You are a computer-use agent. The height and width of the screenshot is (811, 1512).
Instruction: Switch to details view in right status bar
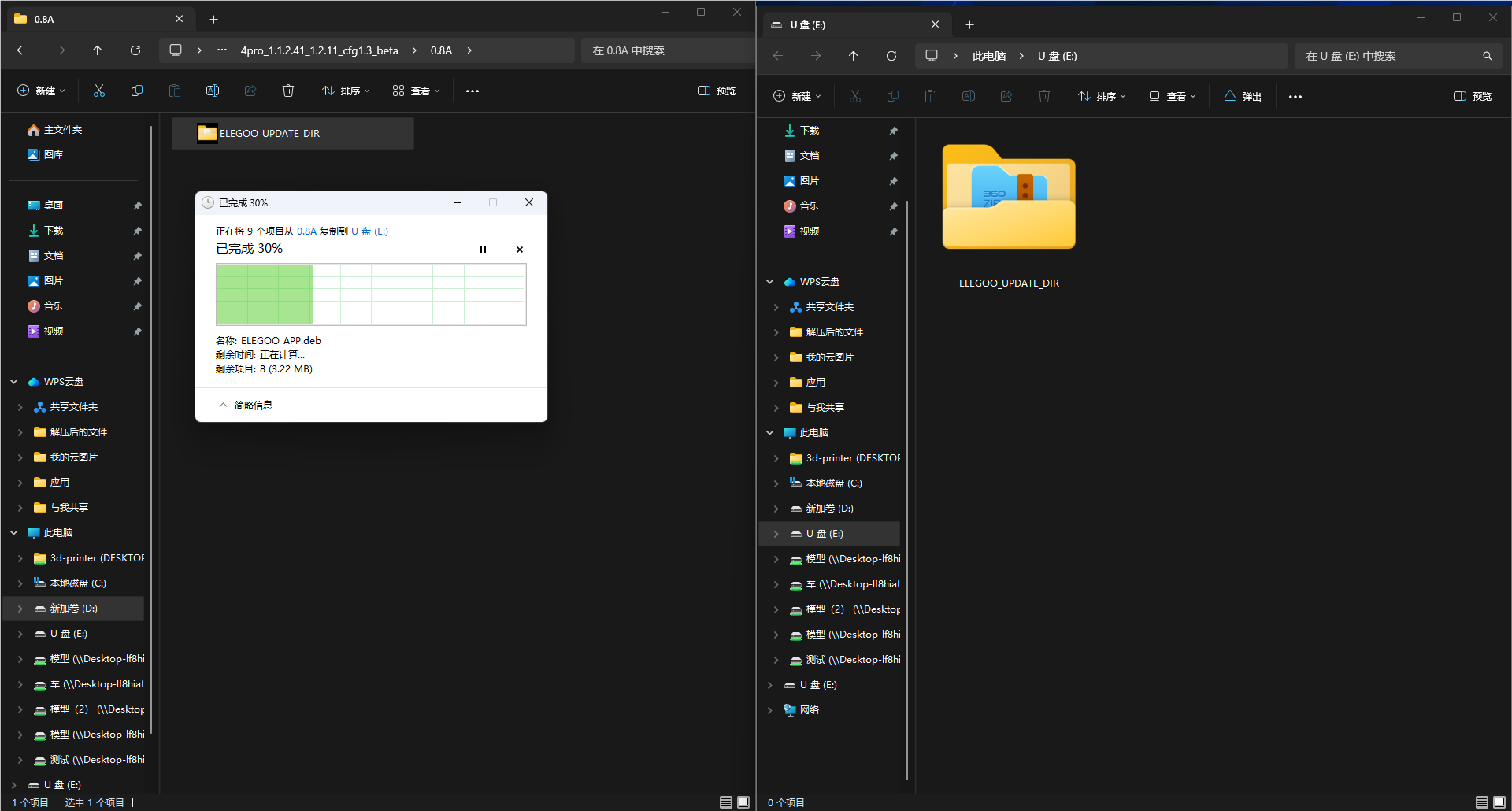pos(1481,802)
